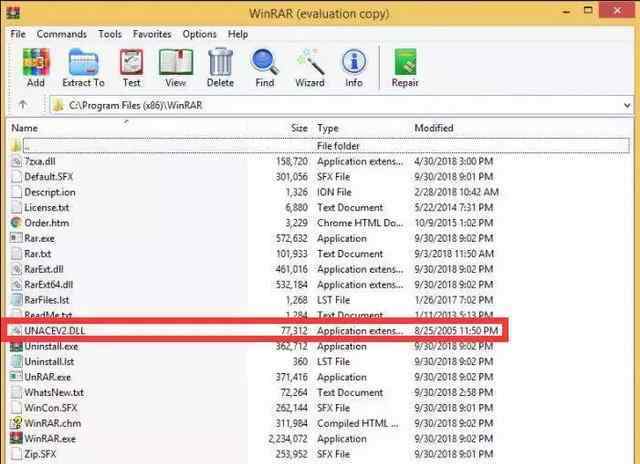Open the Options menu
This screenshot has width=640, height=464.
[199, 34]
